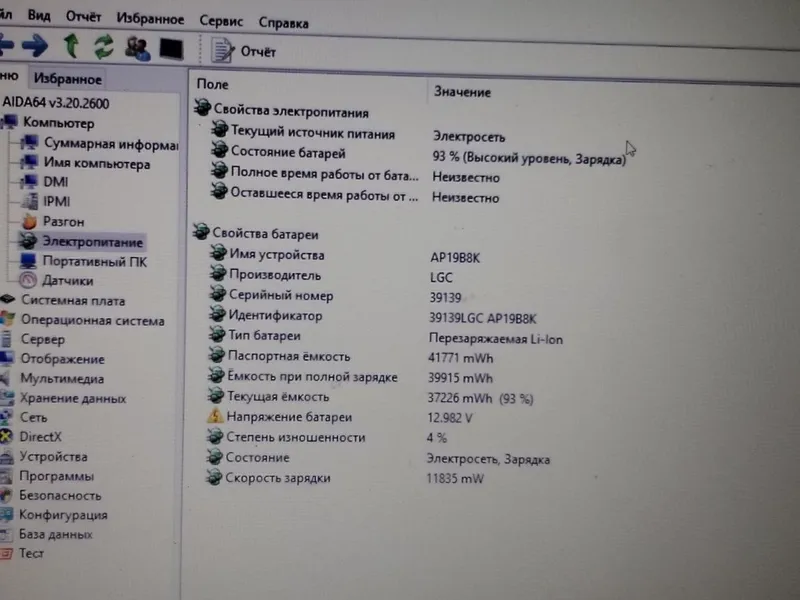Click the Идентификатор row
Screen dimensions: 800x600
372,316
